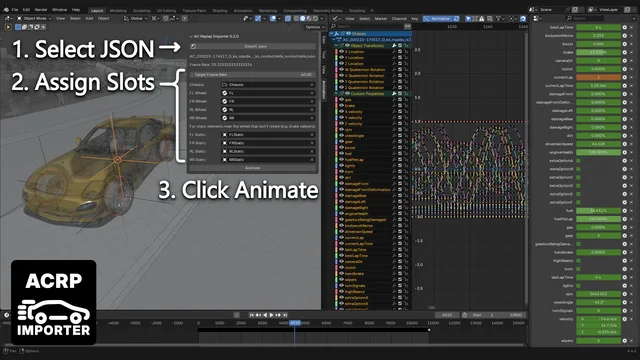Switch to the Shading workspace tab
The width and height of the screenshot is (640, 360).
(220, 11)
